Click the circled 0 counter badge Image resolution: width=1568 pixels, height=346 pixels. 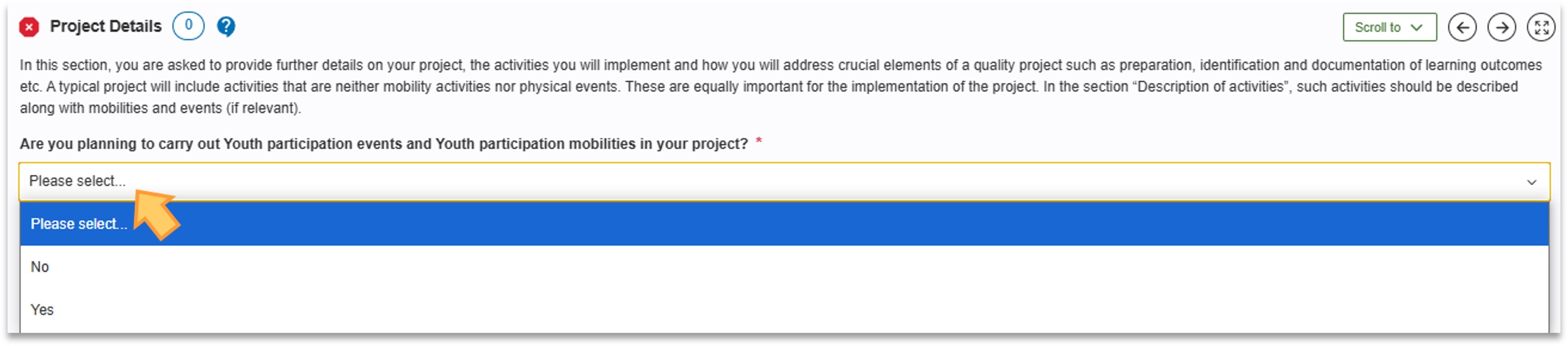click(188, 26)
